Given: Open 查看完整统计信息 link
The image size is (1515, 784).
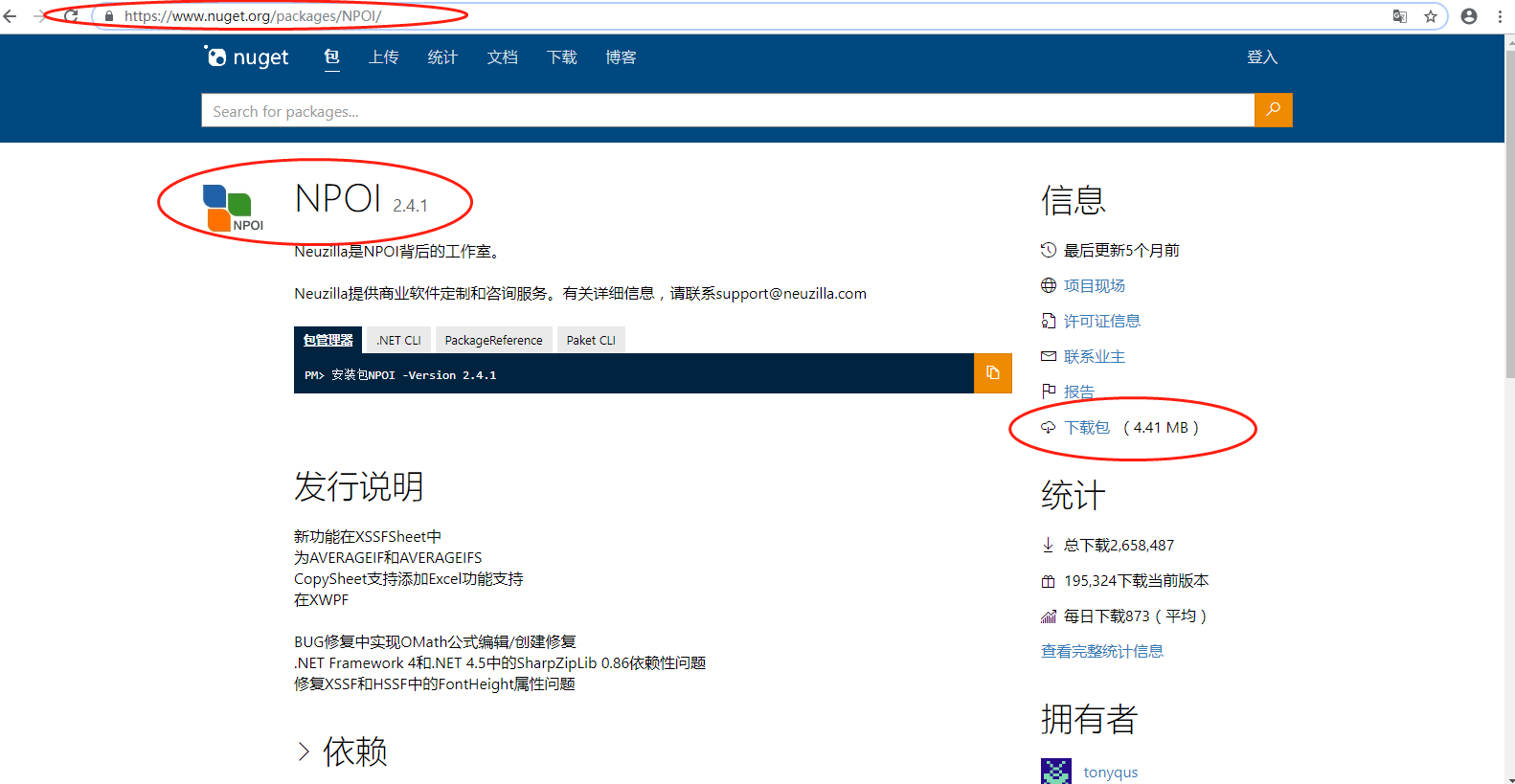Looking at the screenshot, I should [x=1102, y=651].
